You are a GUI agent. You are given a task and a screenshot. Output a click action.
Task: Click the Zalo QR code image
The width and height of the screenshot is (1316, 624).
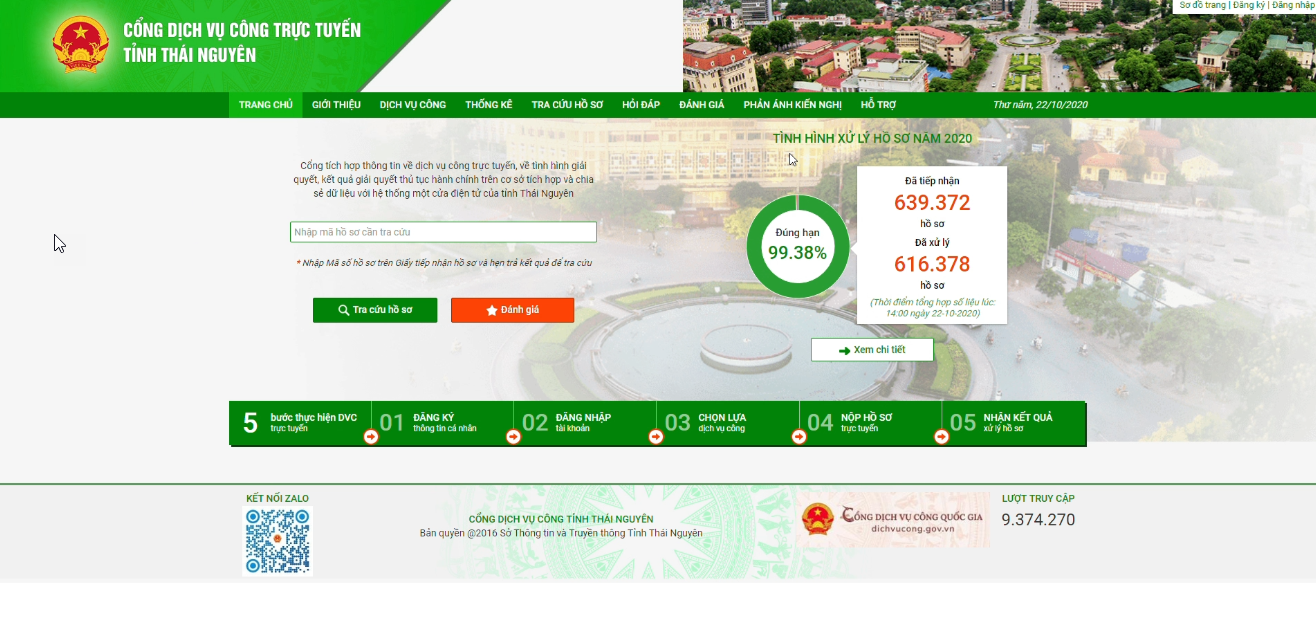coord(277,540)
